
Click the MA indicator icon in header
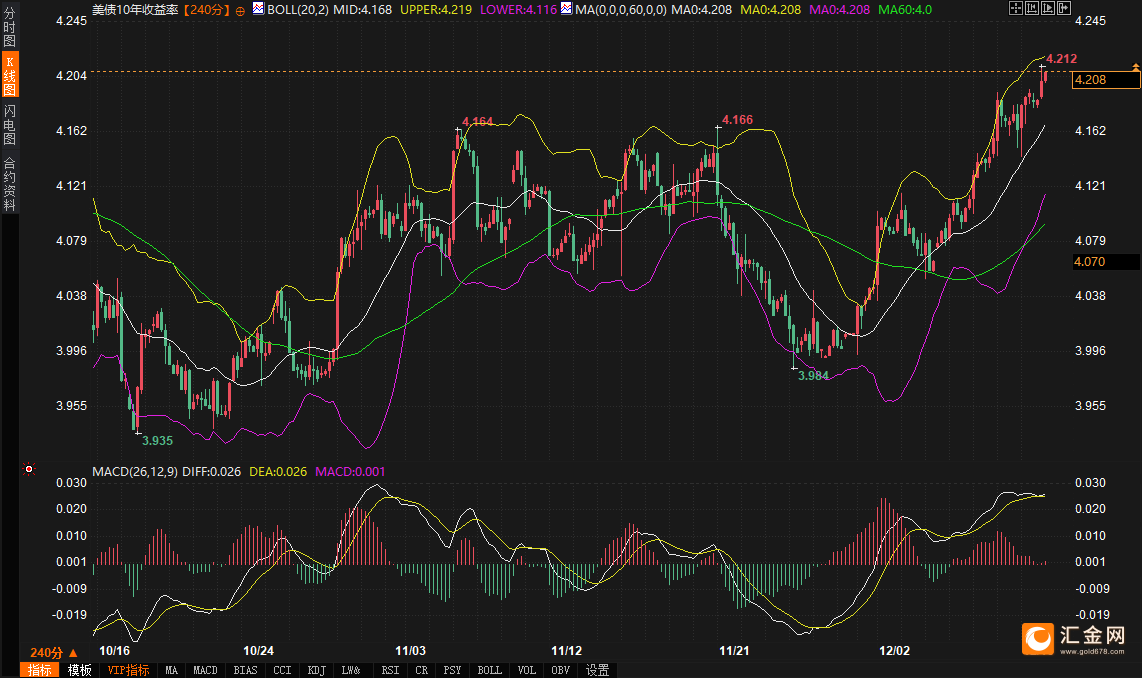pos(566,9)
